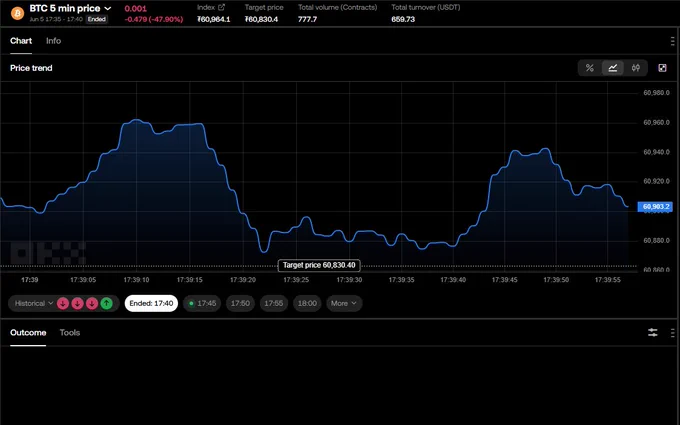This screenshot has width=680, height=425.
Task: Select the 18:00 round
Action: 307,303
